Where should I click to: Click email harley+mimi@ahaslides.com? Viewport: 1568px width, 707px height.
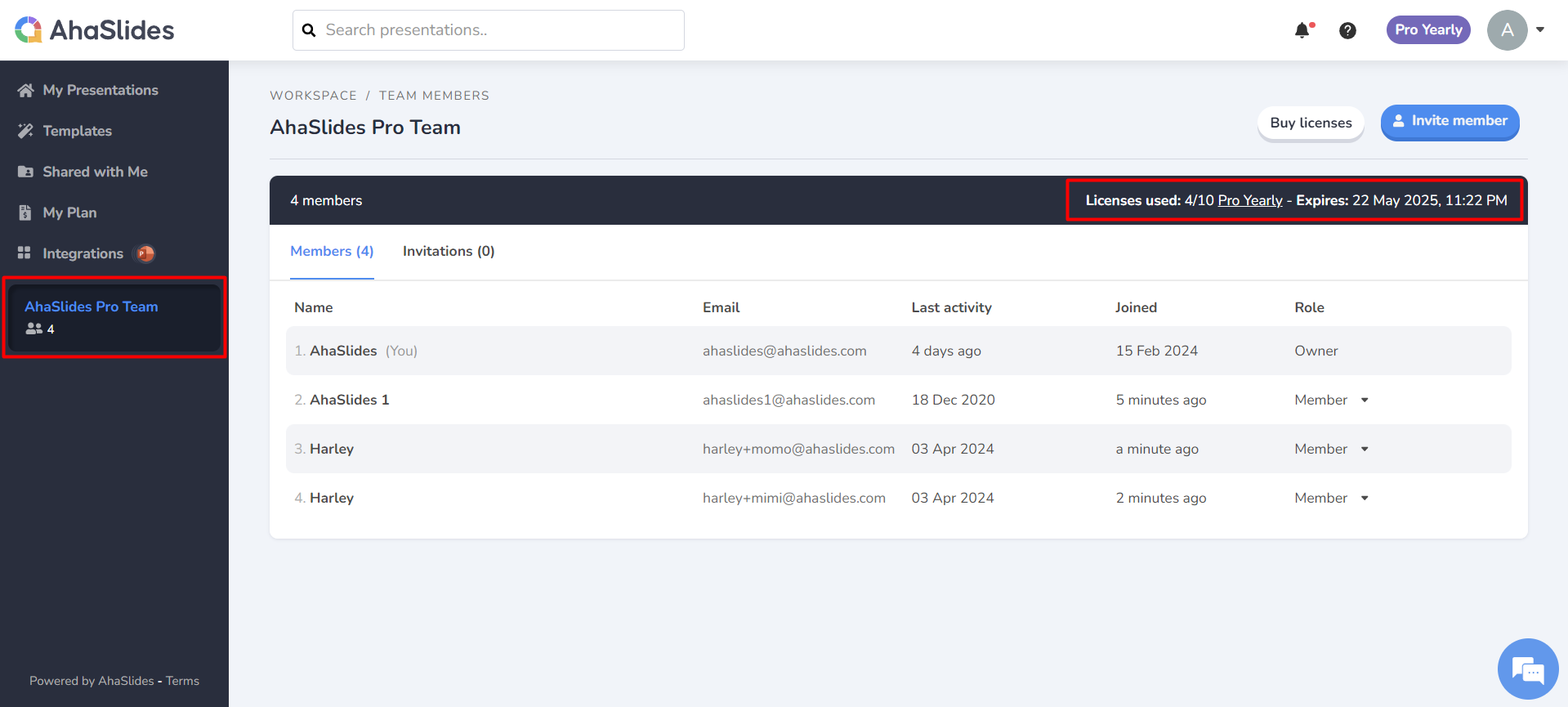[794, 498]
